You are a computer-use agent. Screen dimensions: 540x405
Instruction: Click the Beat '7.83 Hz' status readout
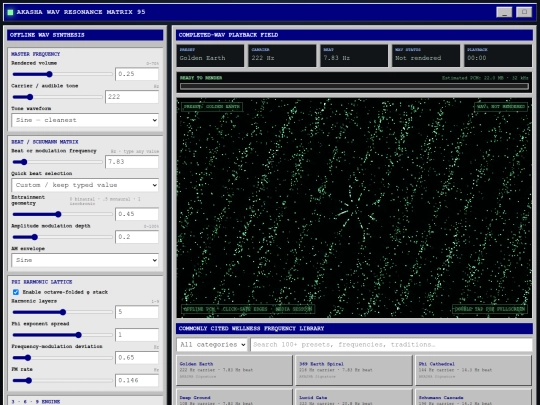354,55
